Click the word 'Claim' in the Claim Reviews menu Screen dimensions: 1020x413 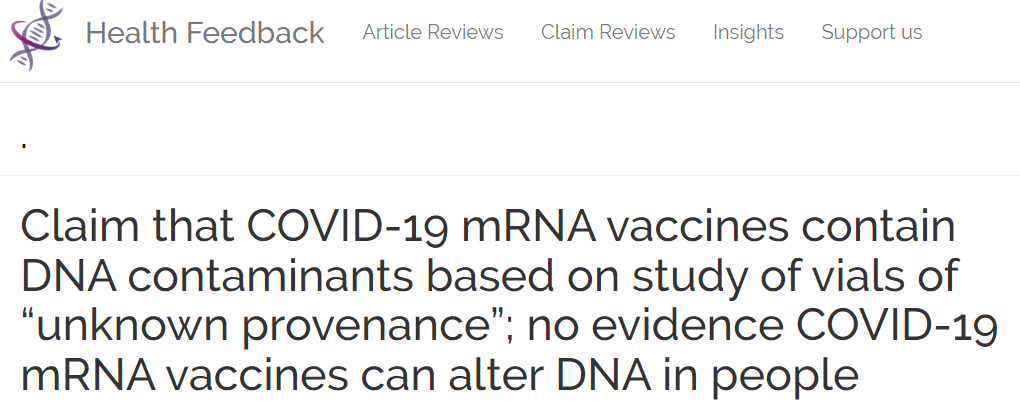click(x=565, y=32)
